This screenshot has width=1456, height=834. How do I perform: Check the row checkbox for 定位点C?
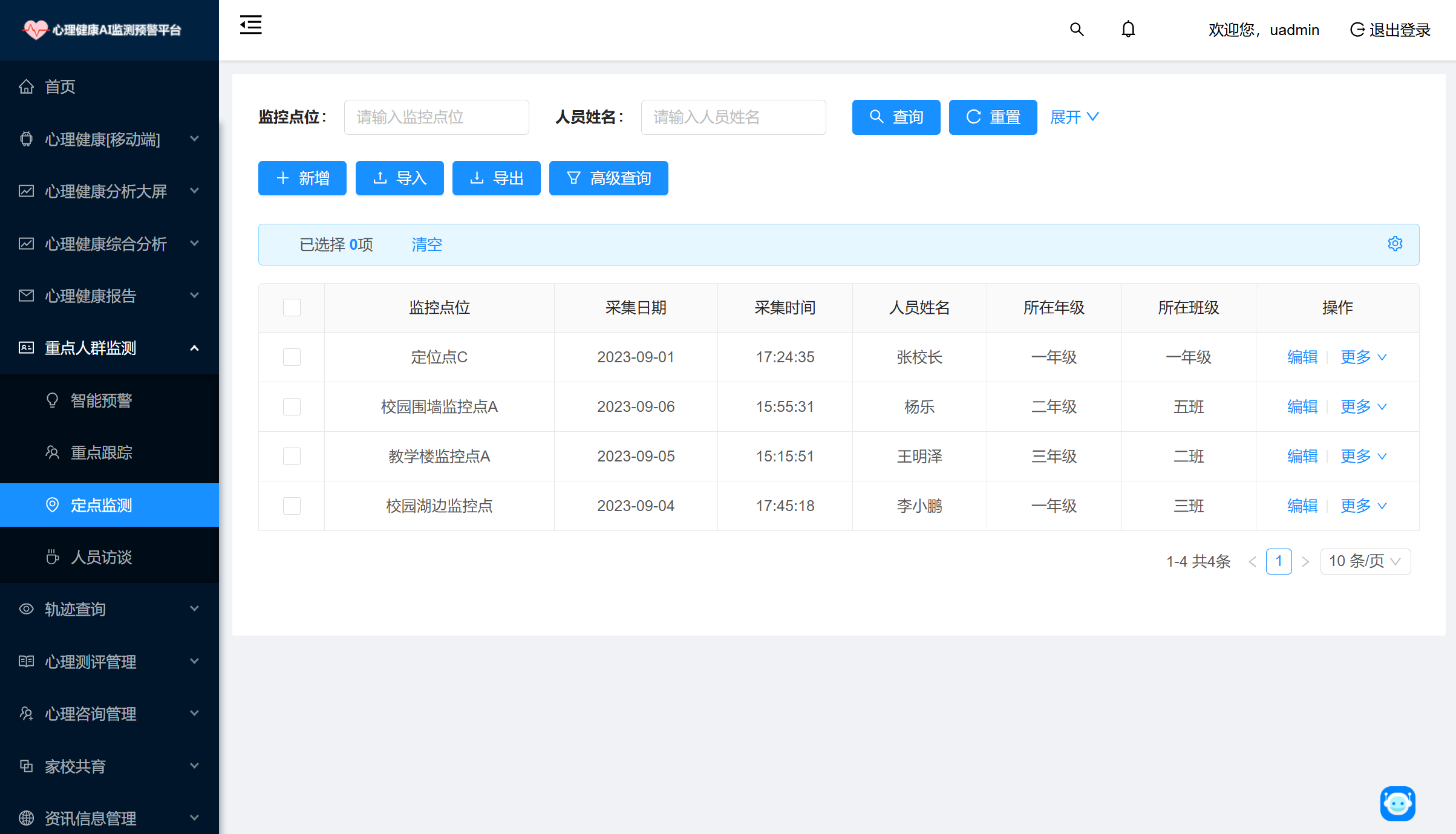292,357
